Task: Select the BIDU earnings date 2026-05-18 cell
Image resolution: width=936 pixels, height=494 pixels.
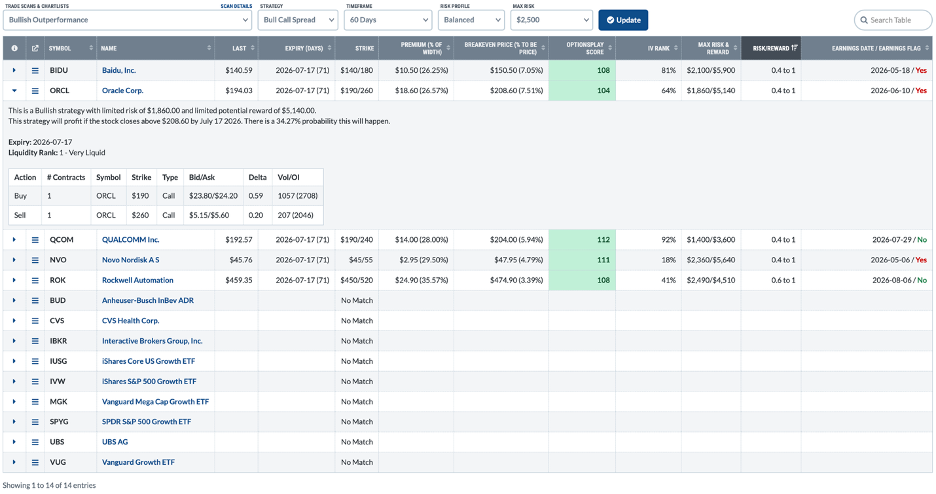Action: tap(867, 70)
